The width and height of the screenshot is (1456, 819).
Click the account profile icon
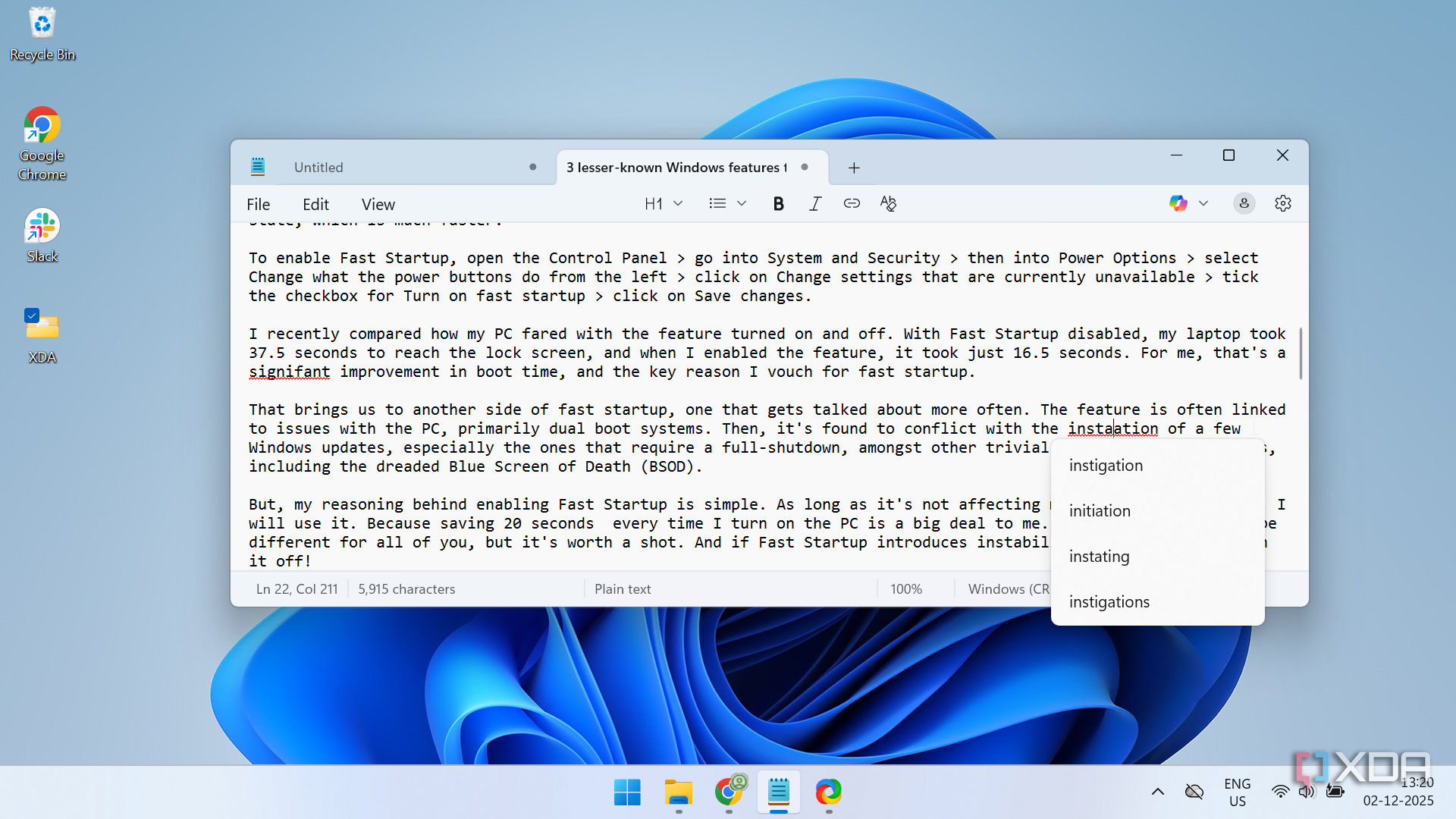[x=1244, y=203]
